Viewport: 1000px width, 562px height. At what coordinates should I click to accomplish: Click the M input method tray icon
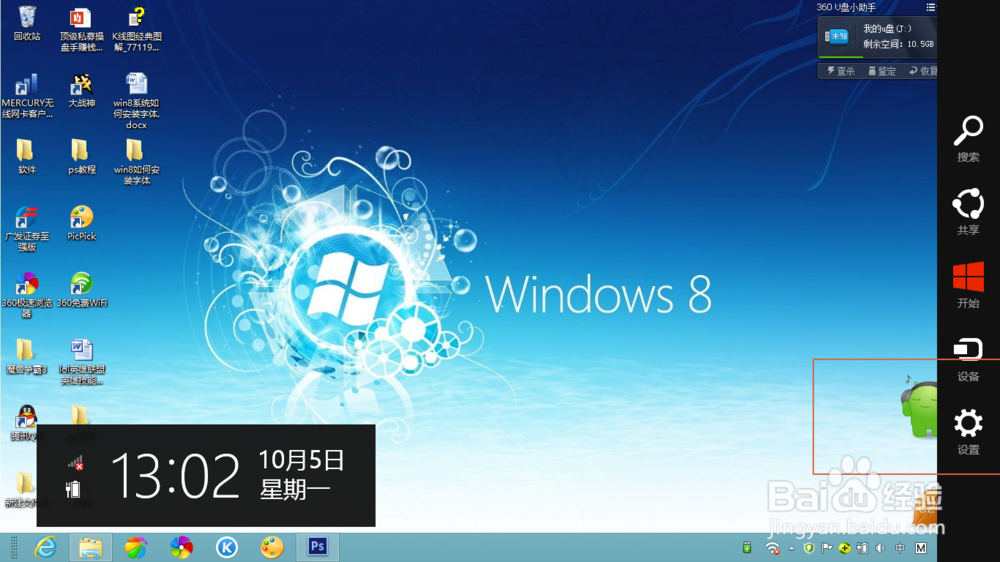tap(921, 548)
